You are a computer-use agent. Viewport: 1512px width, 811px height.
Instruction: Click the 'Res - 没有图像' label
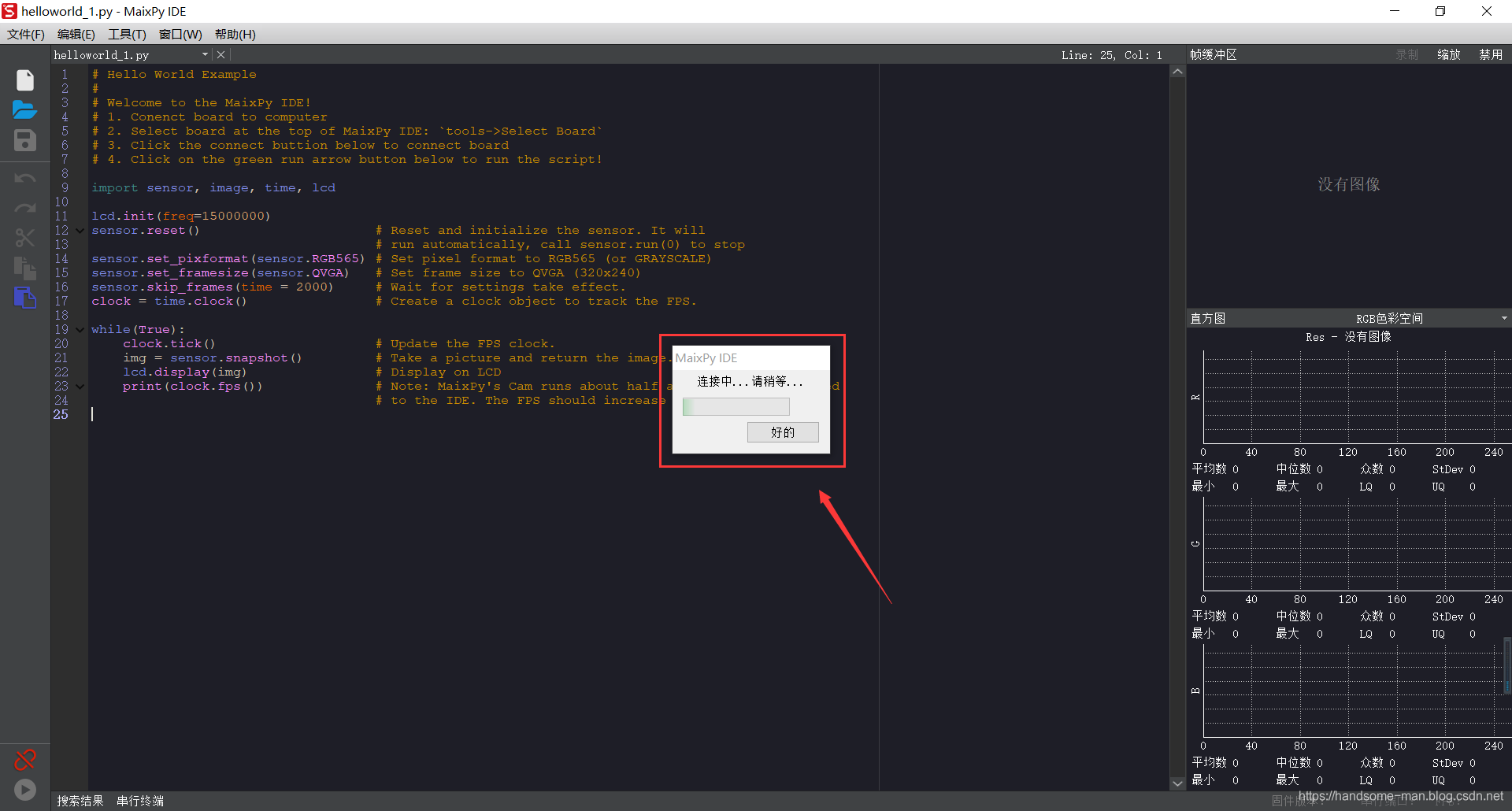pyautogui.click(x=1348, y=337)
